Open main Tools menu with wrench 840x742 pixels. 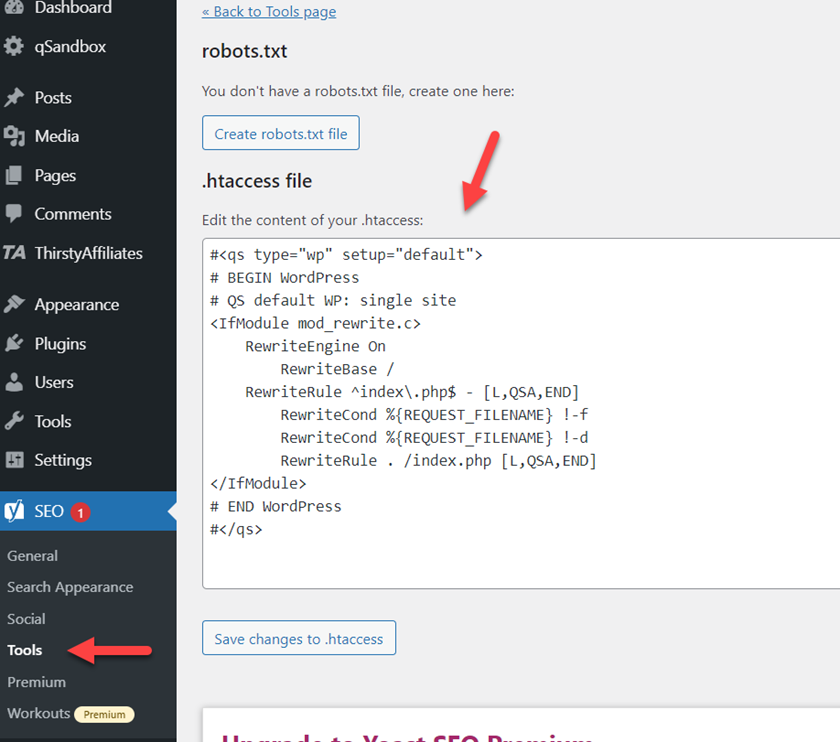[88, 421]
